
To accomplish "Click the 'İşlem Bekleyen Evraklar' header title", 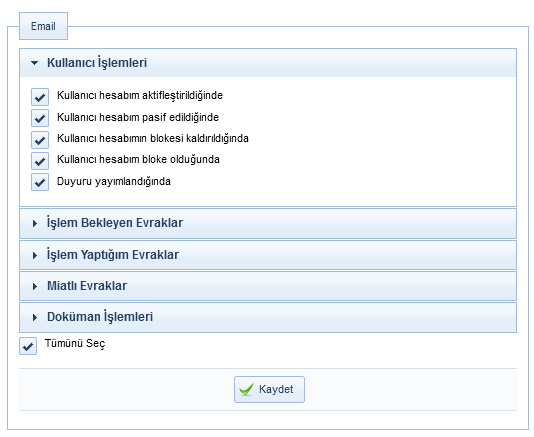I will [115, 223].
